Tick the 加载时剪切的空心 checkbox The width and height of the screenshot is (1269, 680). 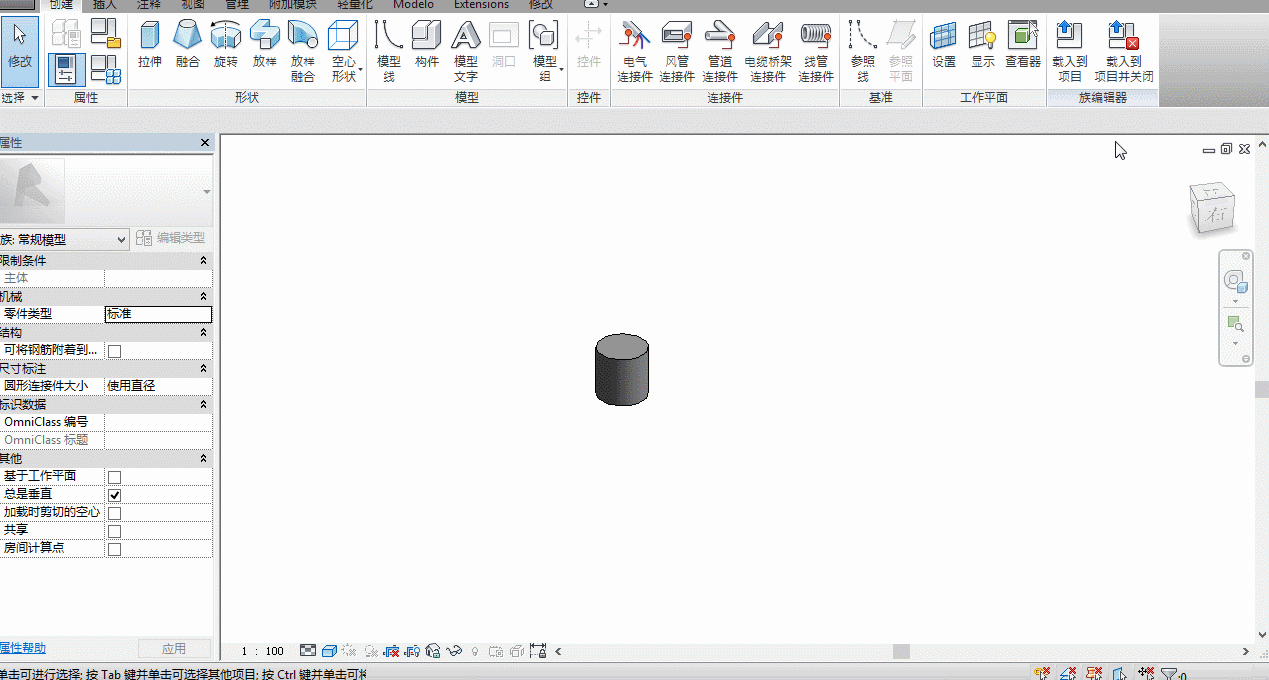click(114, 513)
